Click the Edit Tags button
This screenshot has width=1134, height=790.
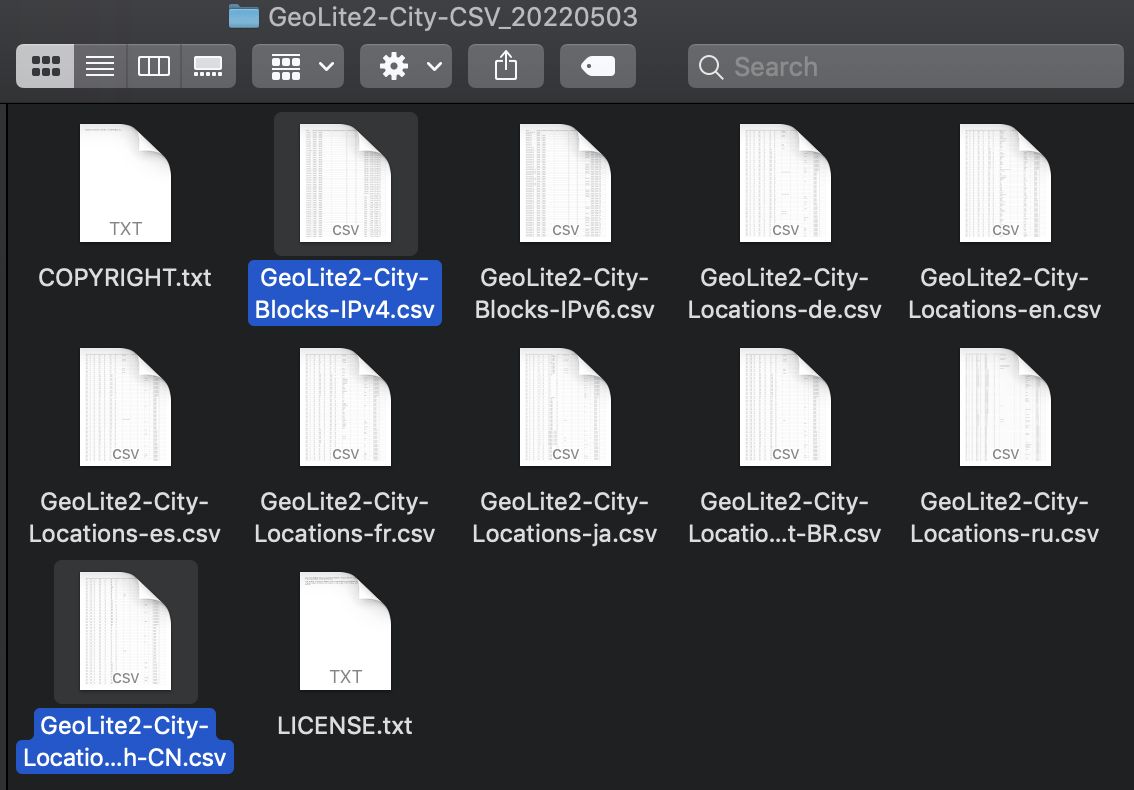597,66
